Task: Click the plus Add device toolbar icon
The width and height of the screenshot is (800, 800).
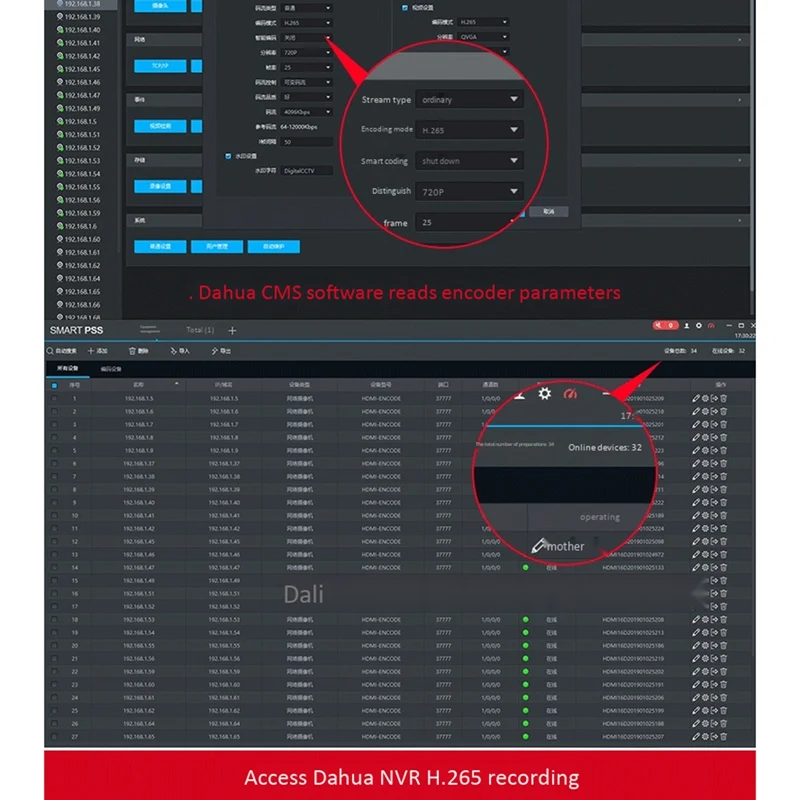Action: [91, 351]
